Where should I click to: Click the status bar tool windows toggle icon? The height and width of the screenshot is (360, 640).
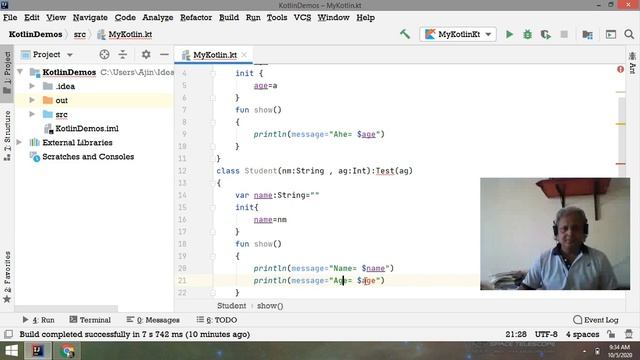click(x=8, y=334)
